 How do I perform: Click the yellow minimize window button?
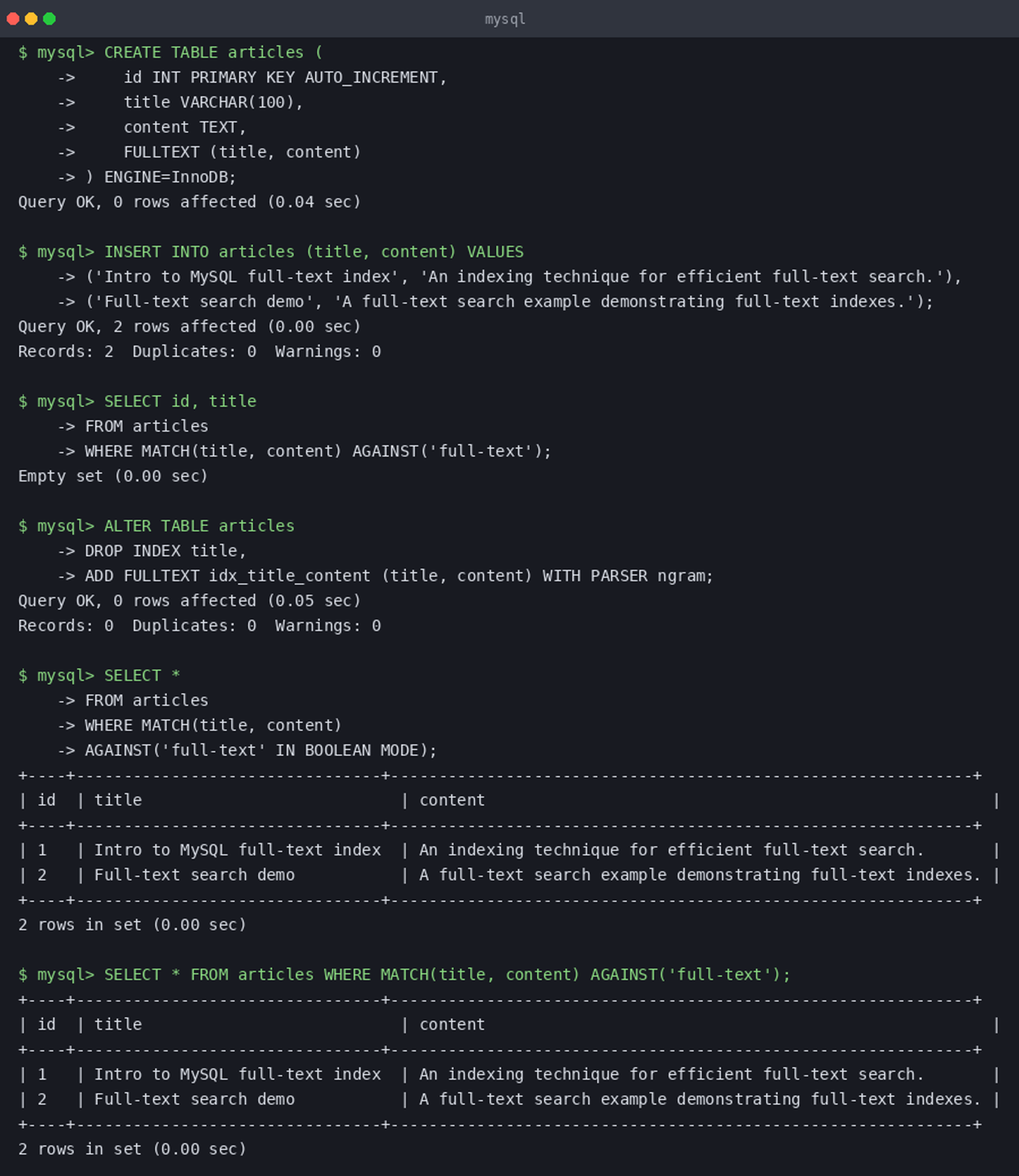coord(31,19)
